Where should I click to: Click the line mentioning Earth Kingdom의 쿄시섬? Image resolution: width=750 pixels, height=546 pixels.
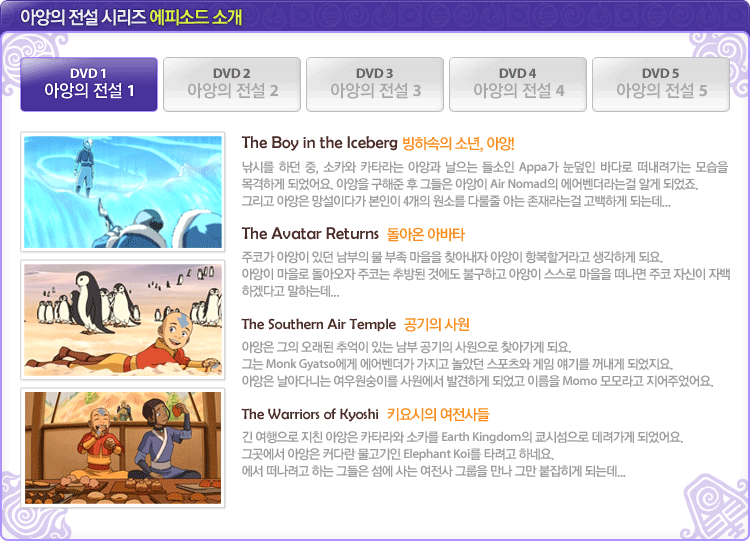pyautogui.click(x=463, y=437)
